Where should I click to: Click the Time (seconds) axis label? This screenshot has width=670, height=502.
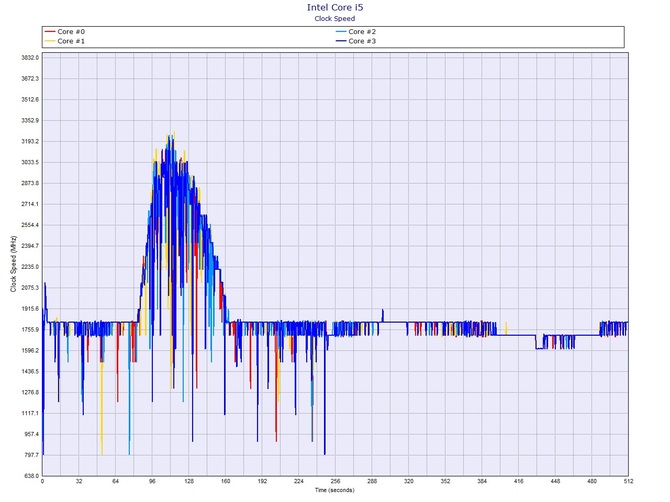(x=335, y=490)
